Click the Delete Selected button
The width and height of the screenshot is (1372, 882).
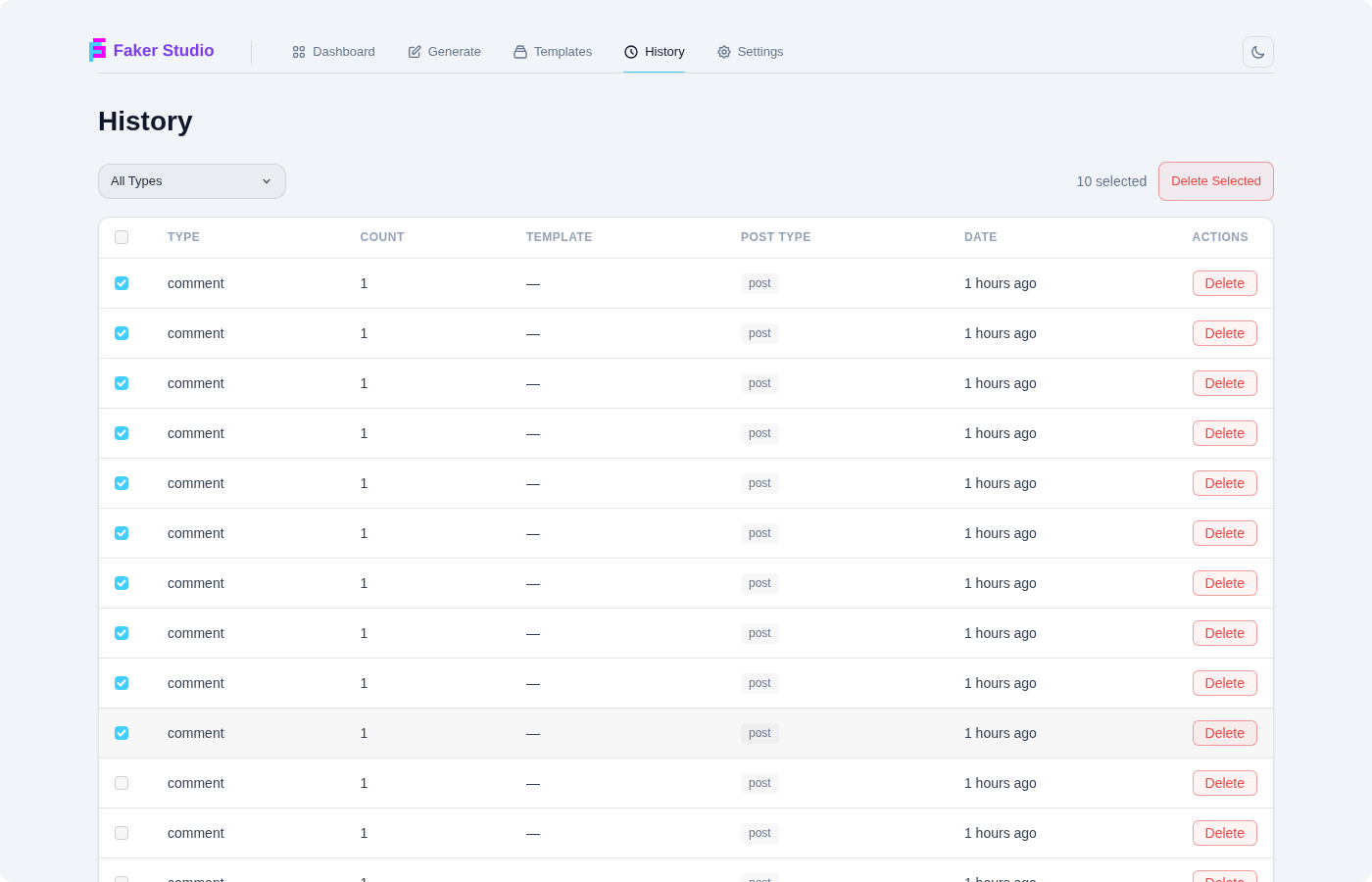(1216, 181)
